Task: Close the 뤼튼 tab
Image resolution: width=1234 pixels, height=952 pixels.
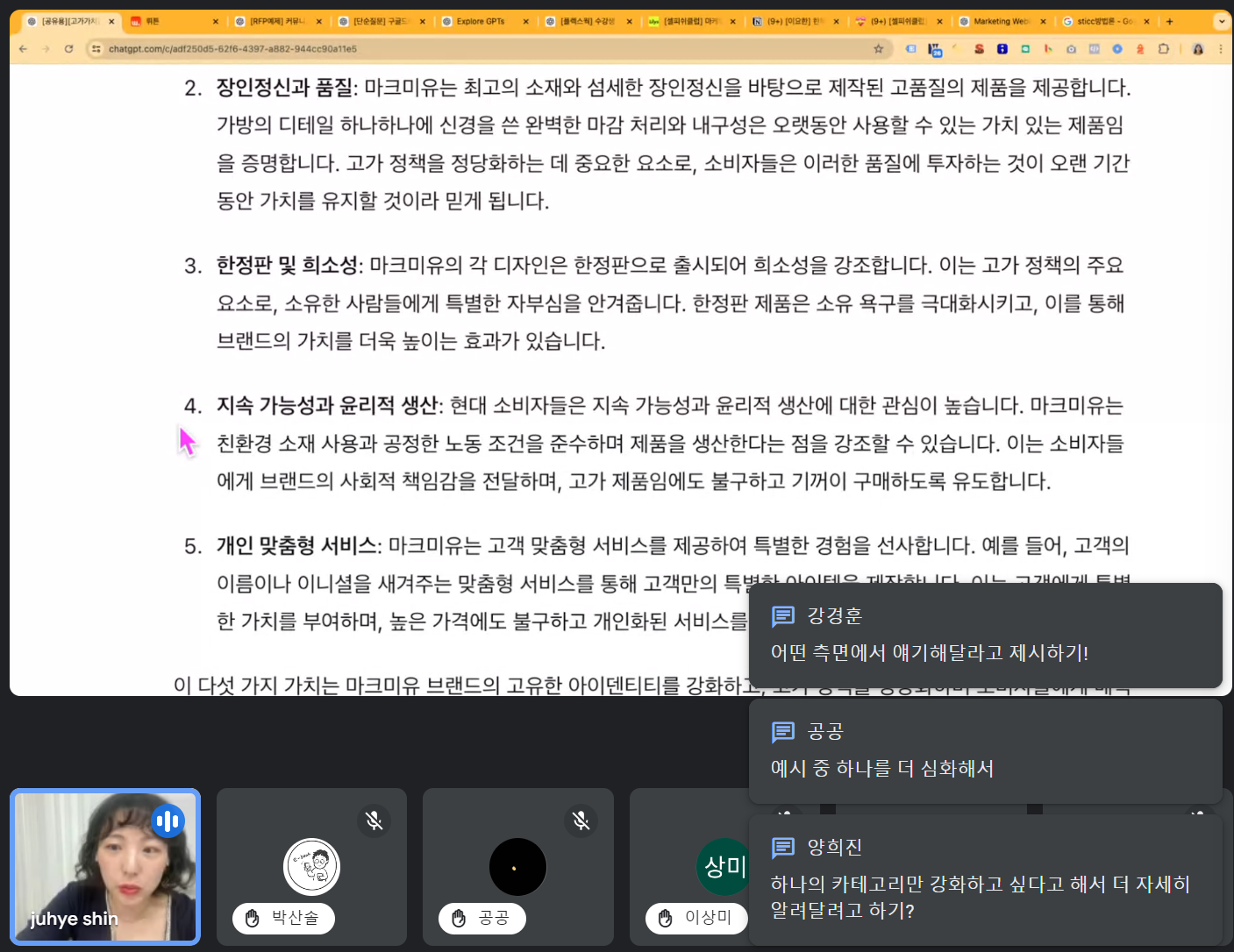Action: click(x=215, y=21)
